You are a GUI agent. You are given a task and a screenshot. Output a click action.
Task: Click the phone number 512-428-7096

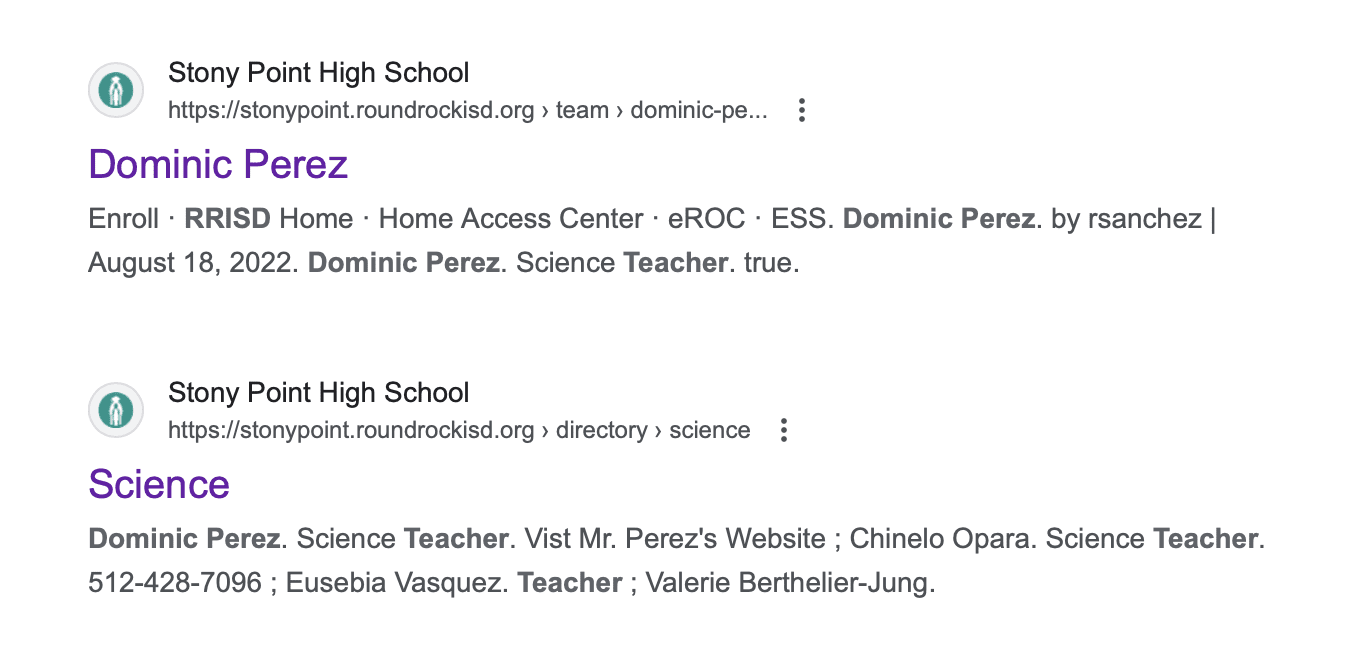(x=175, y=582)
